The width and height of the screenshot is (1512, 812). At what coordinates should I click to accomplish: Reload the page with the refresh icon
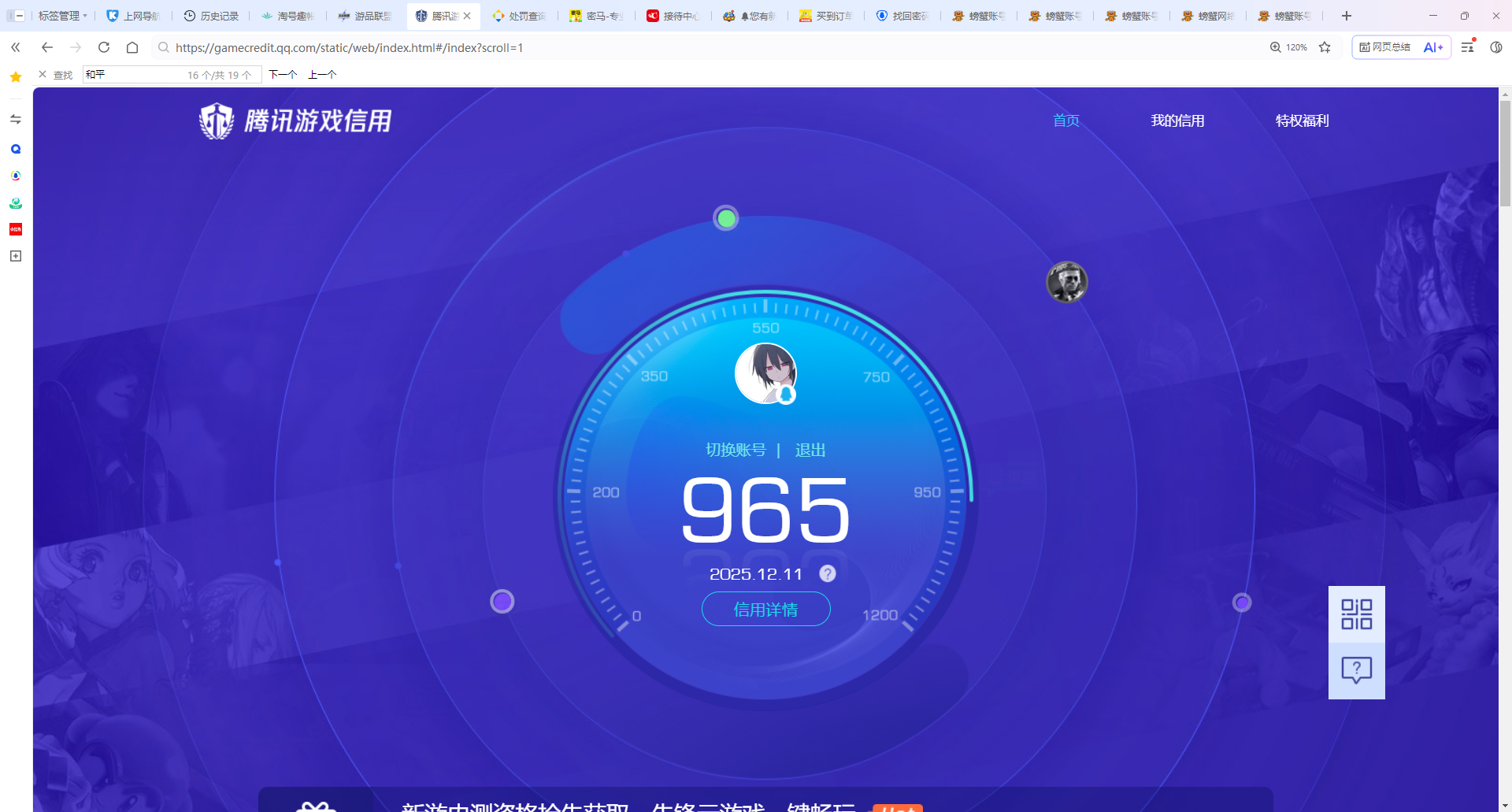pos(104,47)
